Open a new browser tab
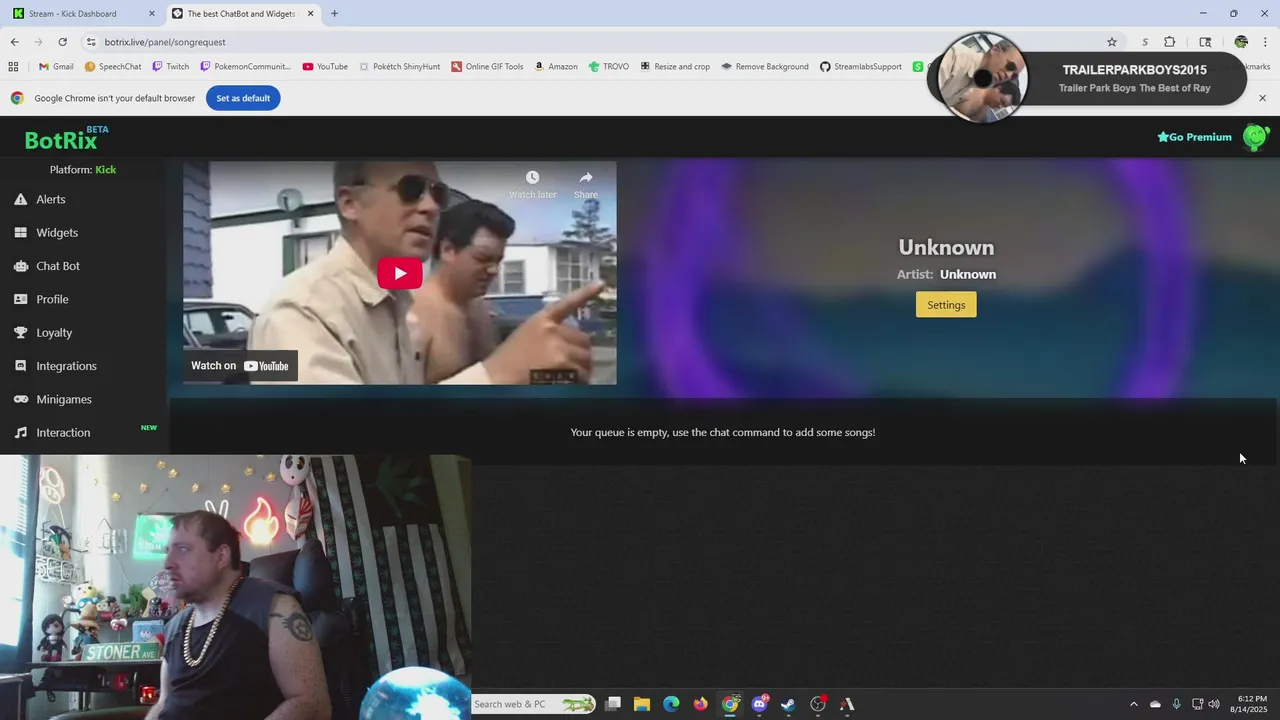This screenshot has width=1280, height=720. (x=334, y=14)
